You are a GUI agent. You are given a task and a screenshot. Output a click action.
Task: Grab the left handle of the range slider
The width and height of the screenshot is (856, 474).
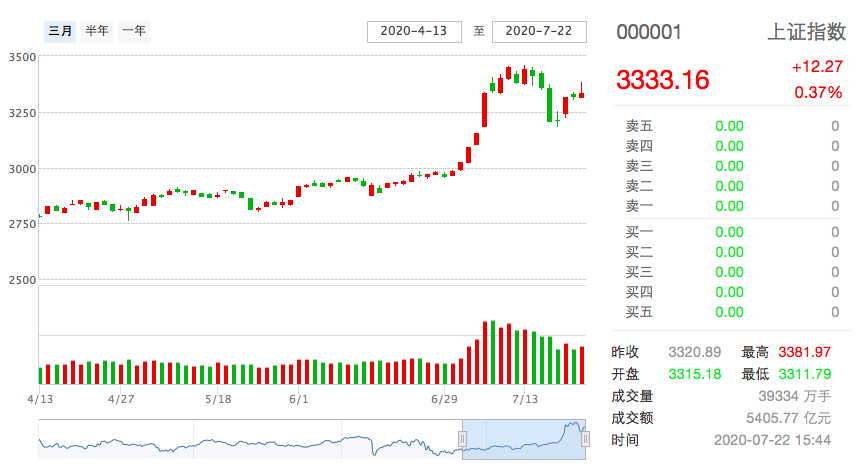tap(462, 439)
